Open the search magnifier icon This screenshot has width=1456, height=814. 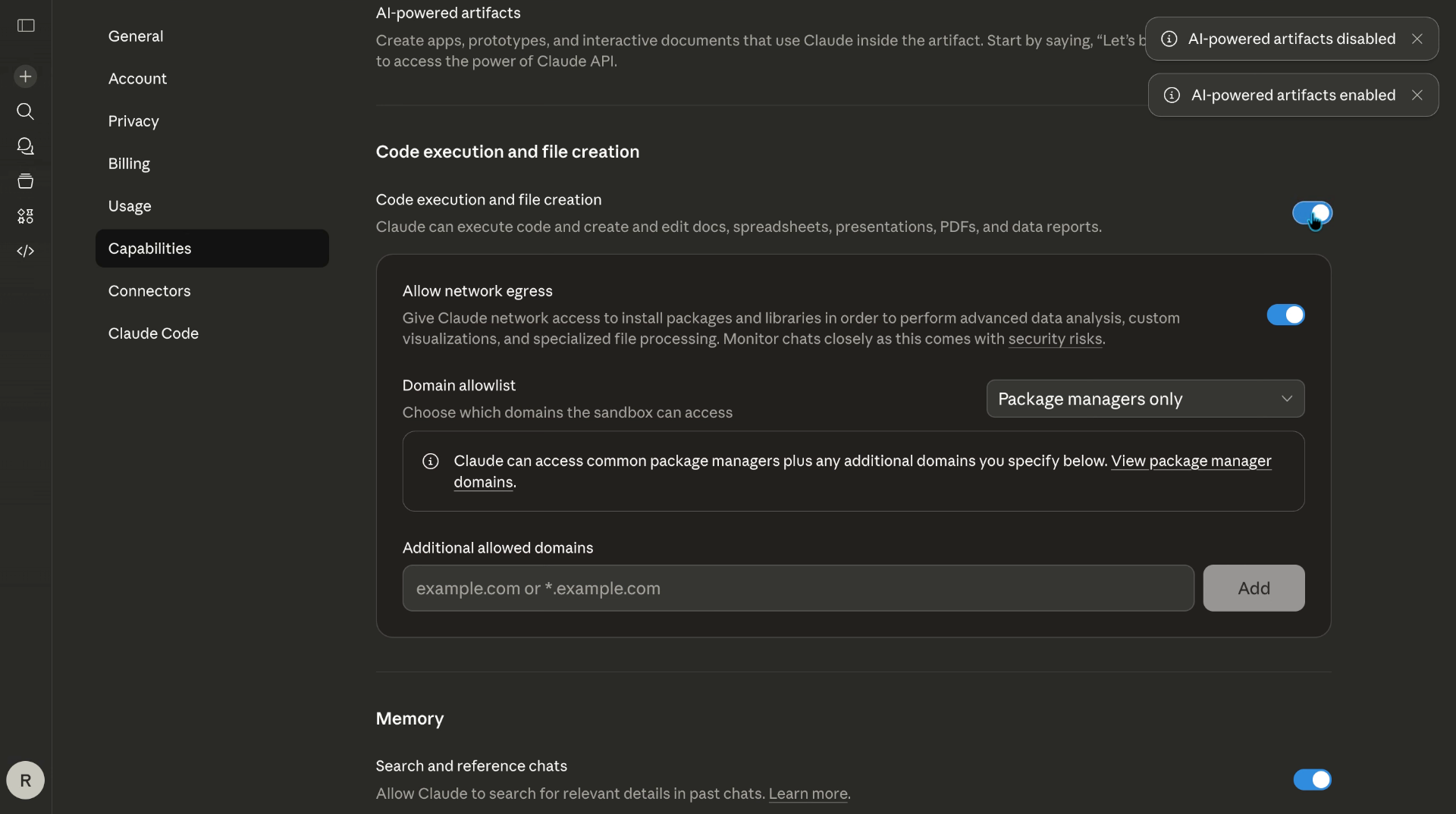click(26, 111)
